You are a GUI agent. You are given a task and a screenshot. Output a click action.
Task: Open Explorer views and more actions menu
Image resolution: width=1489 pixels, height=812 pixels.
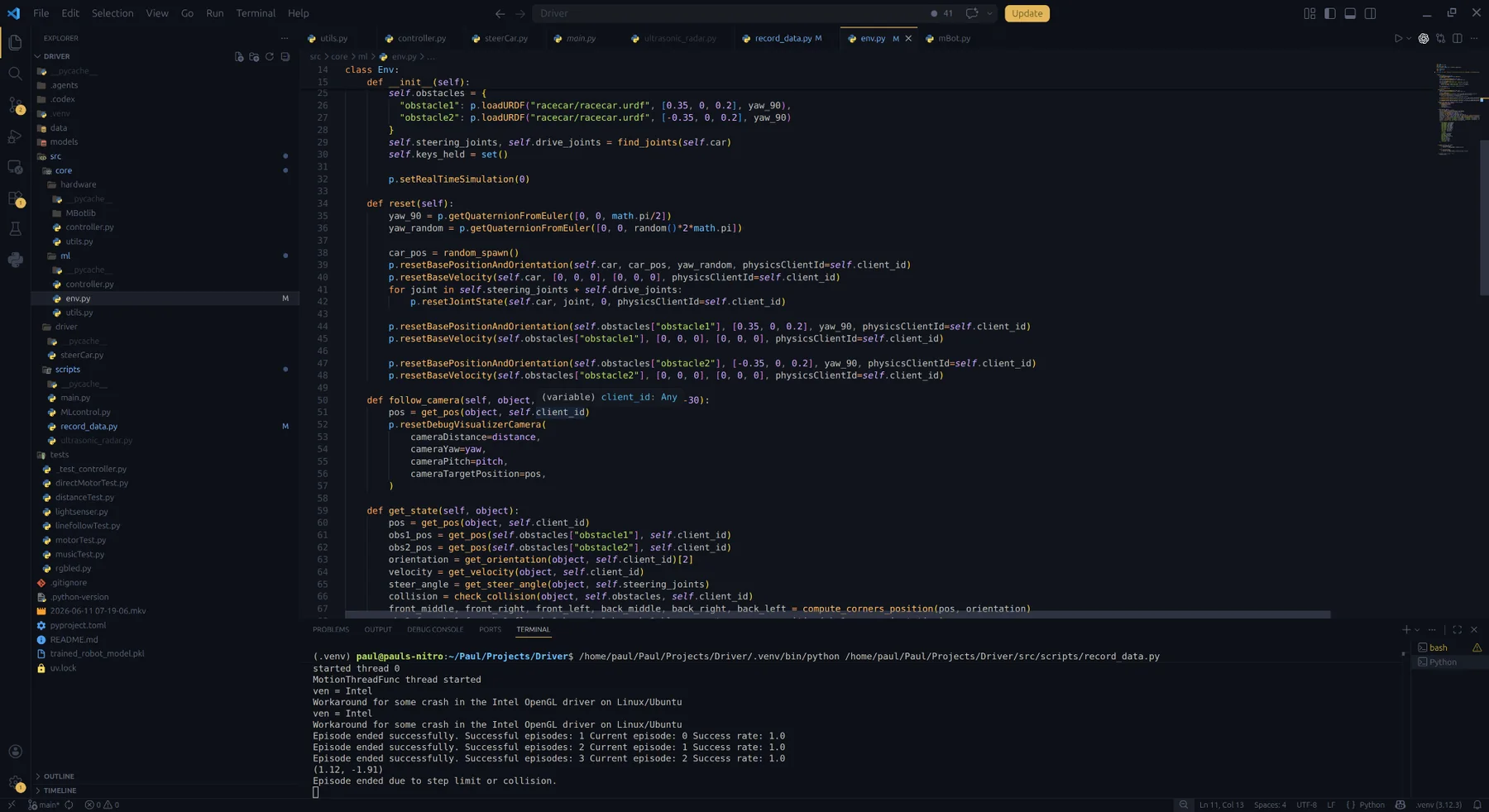(285, 38)
